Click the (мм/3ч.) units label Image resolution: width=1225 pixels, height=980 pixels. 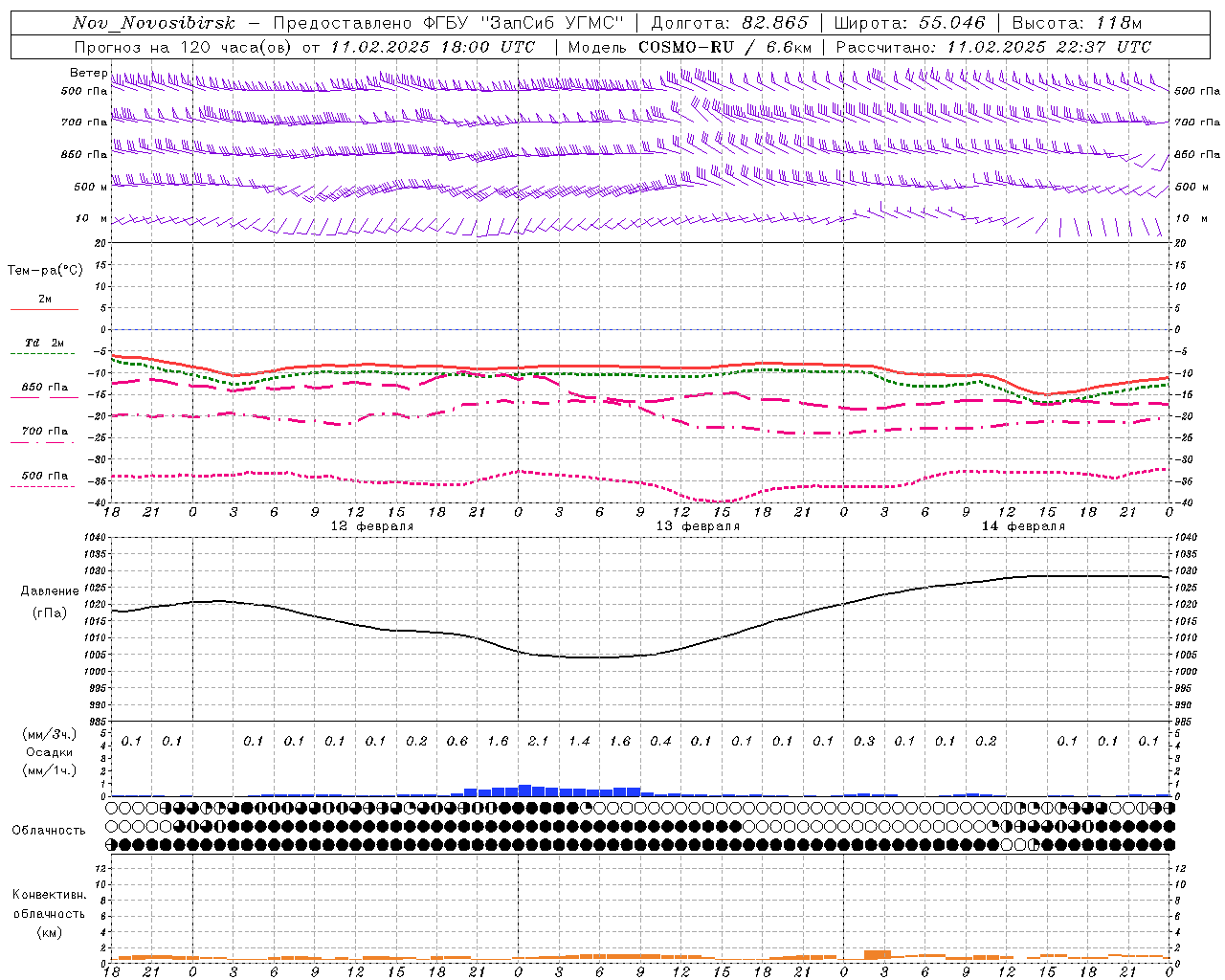50,734
